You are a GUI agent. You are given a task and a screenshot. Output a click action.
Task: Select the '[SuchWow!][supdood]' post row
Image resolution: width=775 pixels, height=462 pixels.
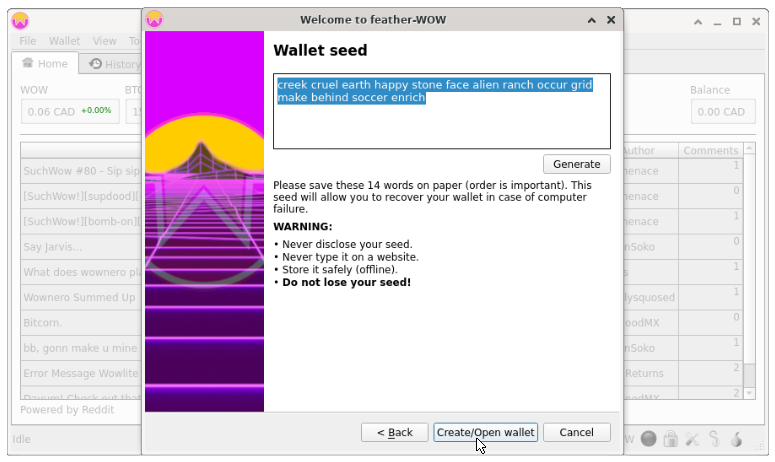pyautogui.click(x=82, y=196)
